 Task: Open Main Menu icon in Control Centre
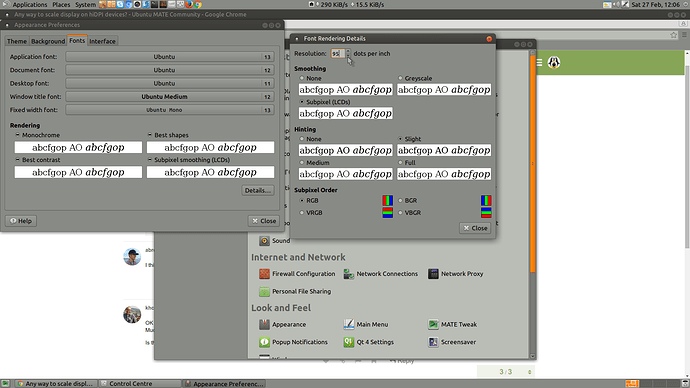tap(349, 324)
